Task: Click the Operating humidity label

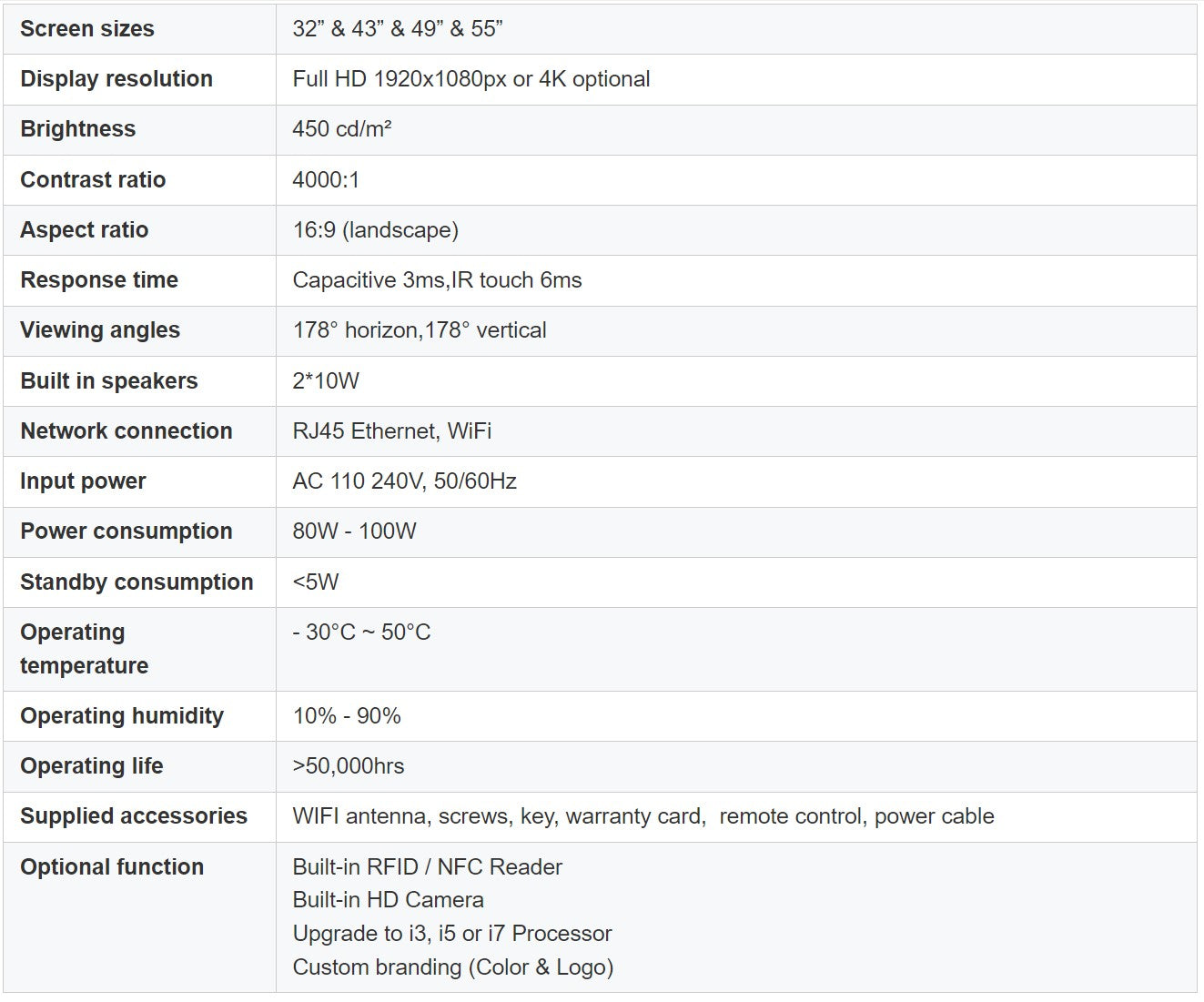Action: (x=122, y=716)
